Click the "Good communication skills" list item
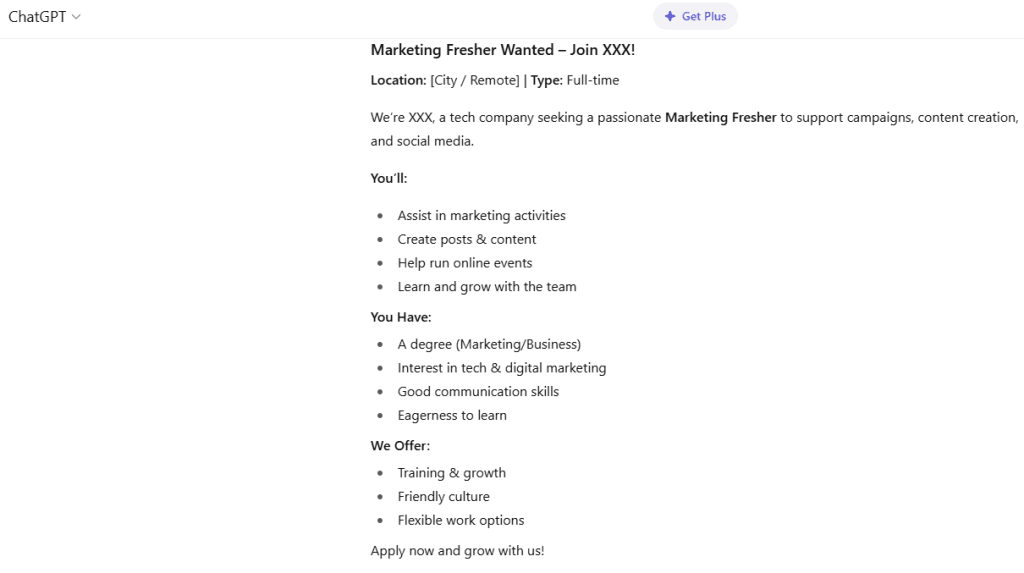 (478, 392)
